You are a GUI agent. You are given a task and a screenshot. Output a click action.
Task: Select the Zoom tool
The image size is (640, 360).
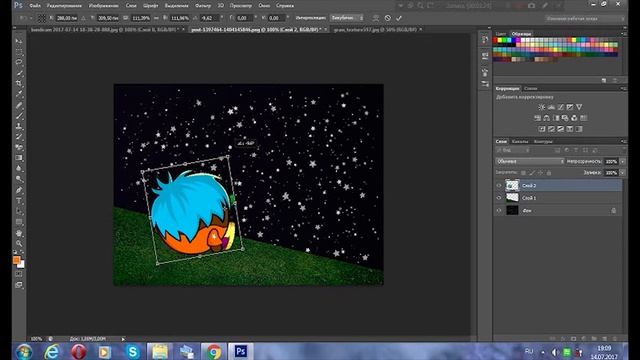coord(19,244)
